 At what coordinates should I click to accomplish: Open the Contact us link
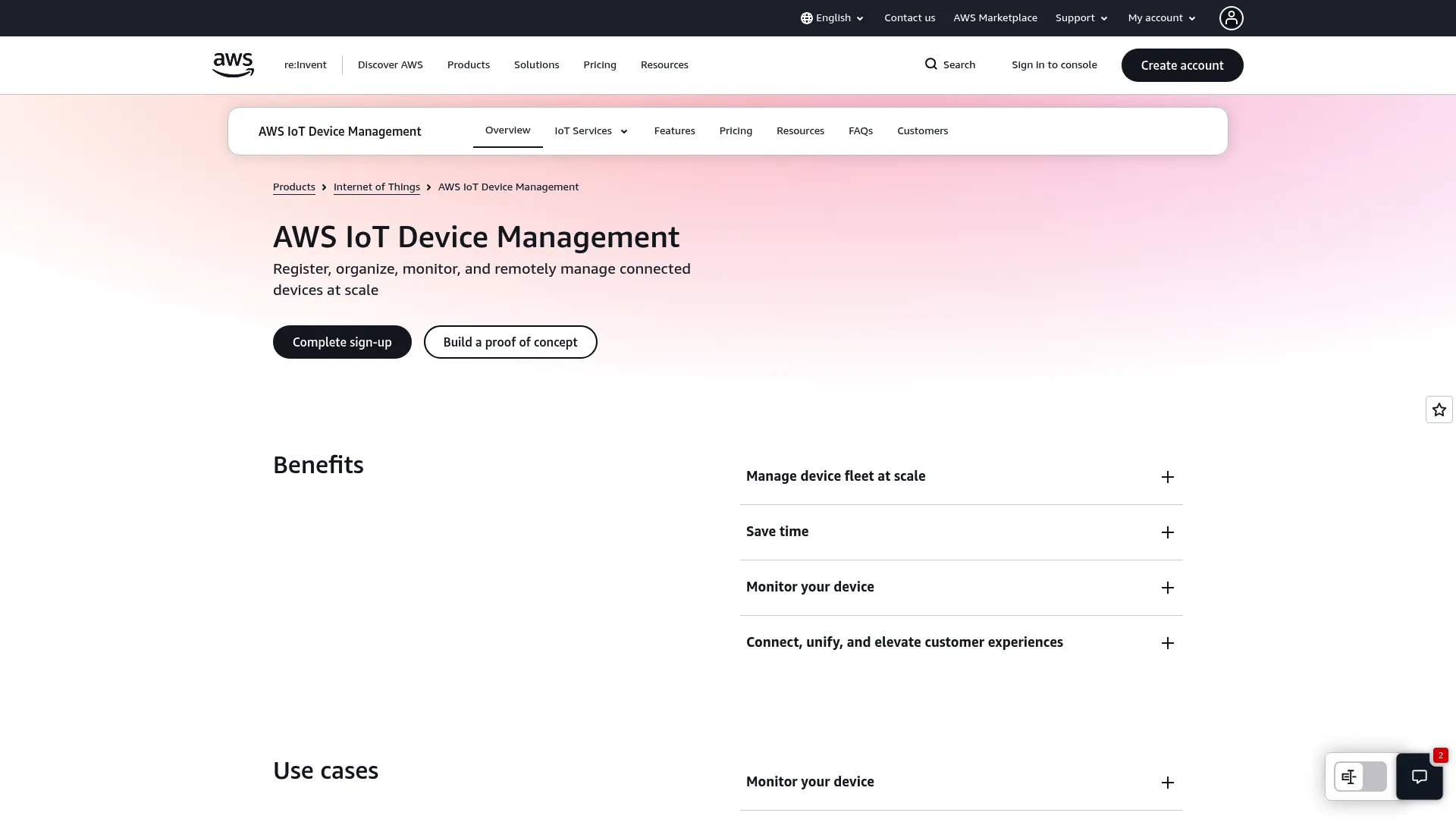click(909, 18)
